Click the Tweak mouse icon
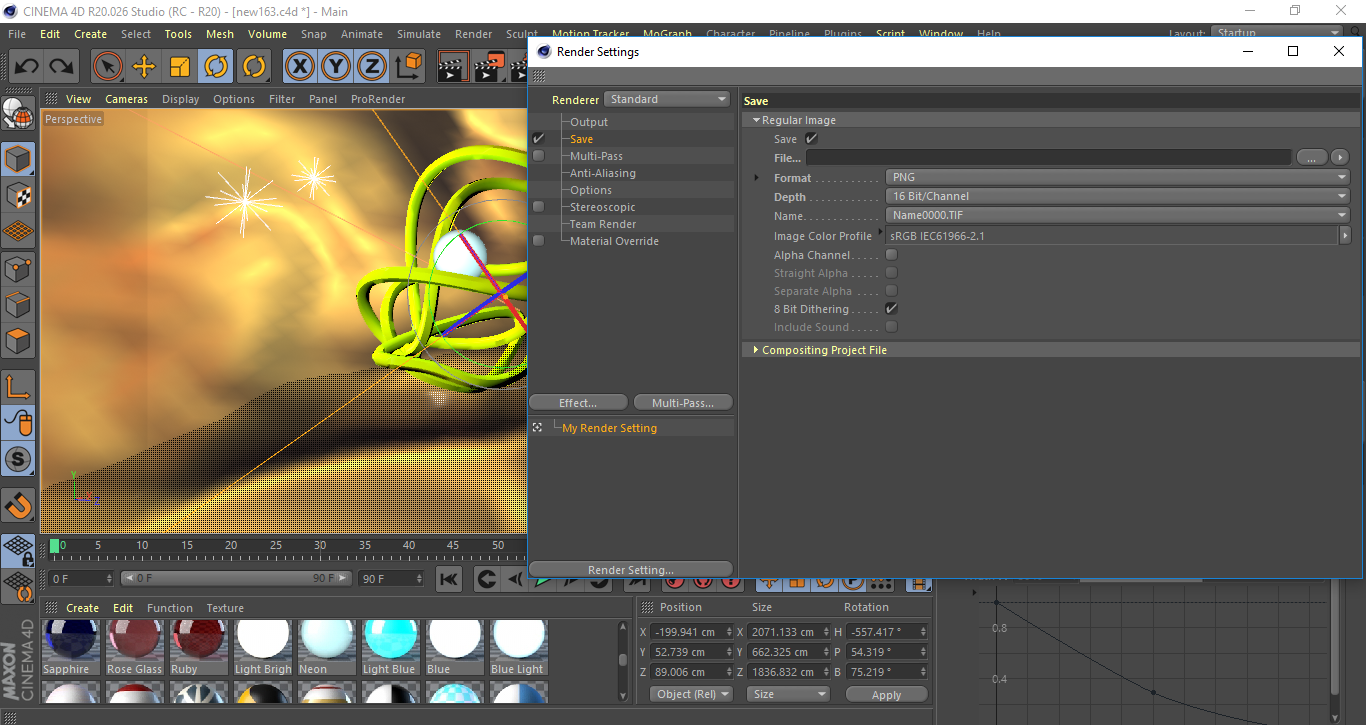This screenshot has width=1366, height=725. pos(18,423)
